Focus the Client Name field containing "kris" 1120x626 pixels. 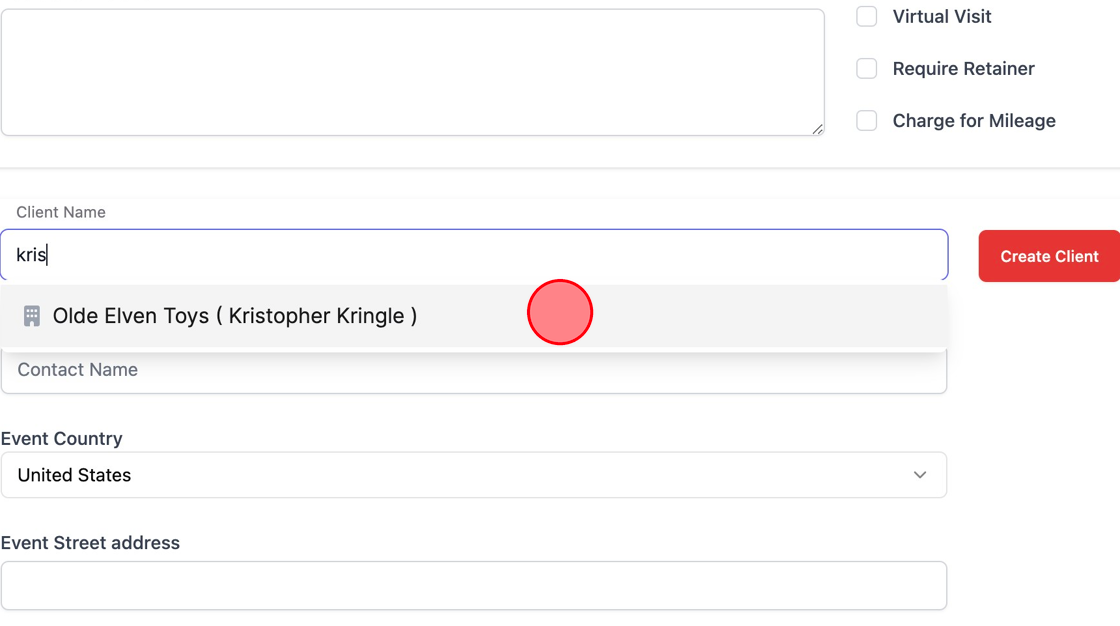tap(473, 255)
